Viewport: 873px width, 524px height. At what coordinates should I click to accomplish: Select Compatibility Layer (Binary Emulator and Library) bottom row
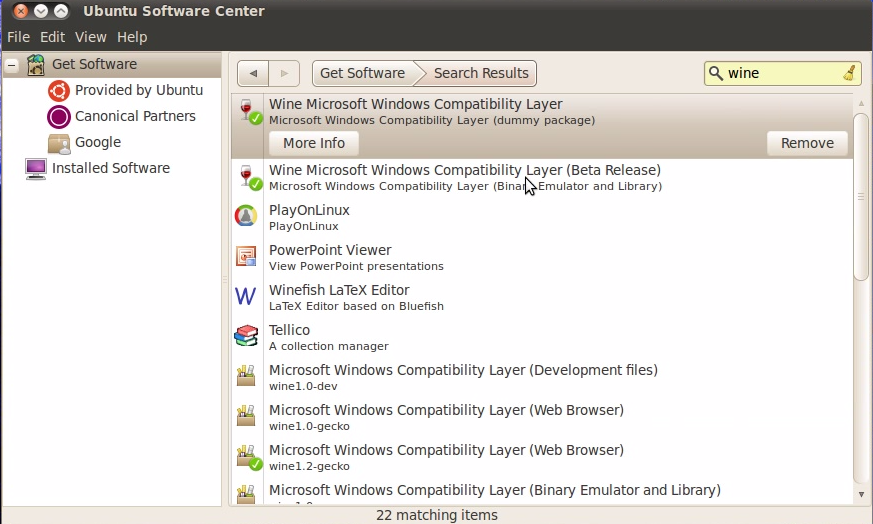click(x=542, y=492)
